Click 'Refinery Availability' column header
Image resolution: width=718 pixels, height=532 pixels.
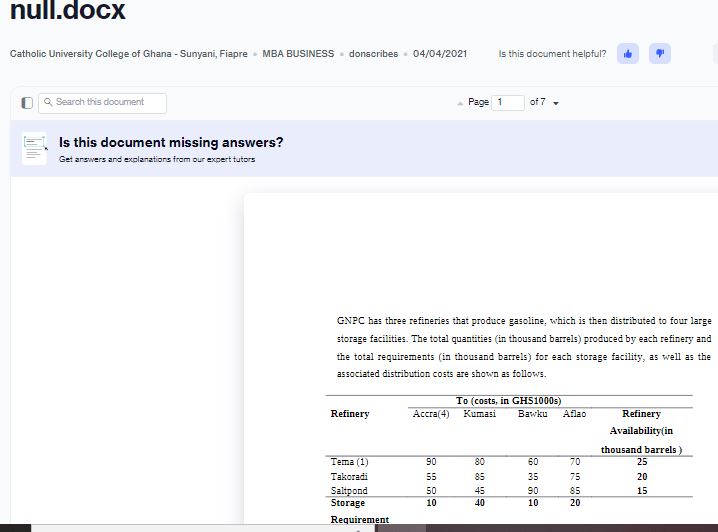pyautogui.click(x=642, y=431)
